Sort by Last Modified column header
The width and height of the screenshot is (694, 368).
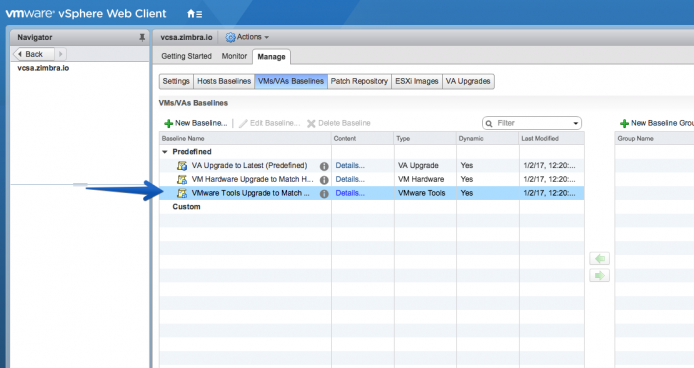click(551, 139)
